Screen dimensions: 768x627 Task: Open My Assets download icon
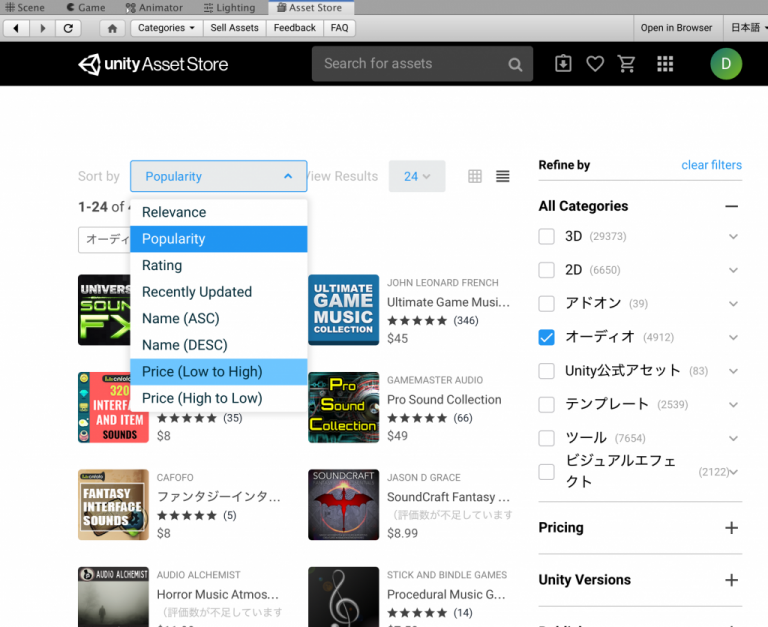(x=563, y=64)
